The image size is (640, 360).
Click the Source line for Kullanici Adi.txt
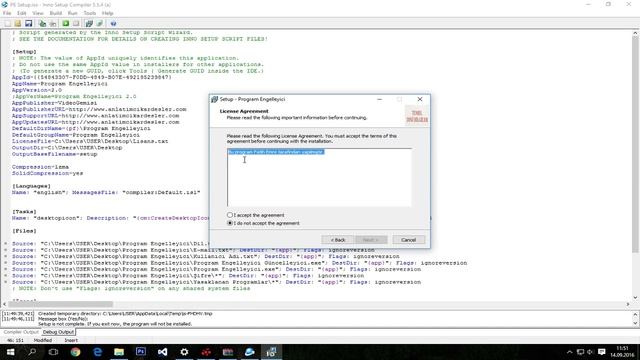click(x=206, y=256)
